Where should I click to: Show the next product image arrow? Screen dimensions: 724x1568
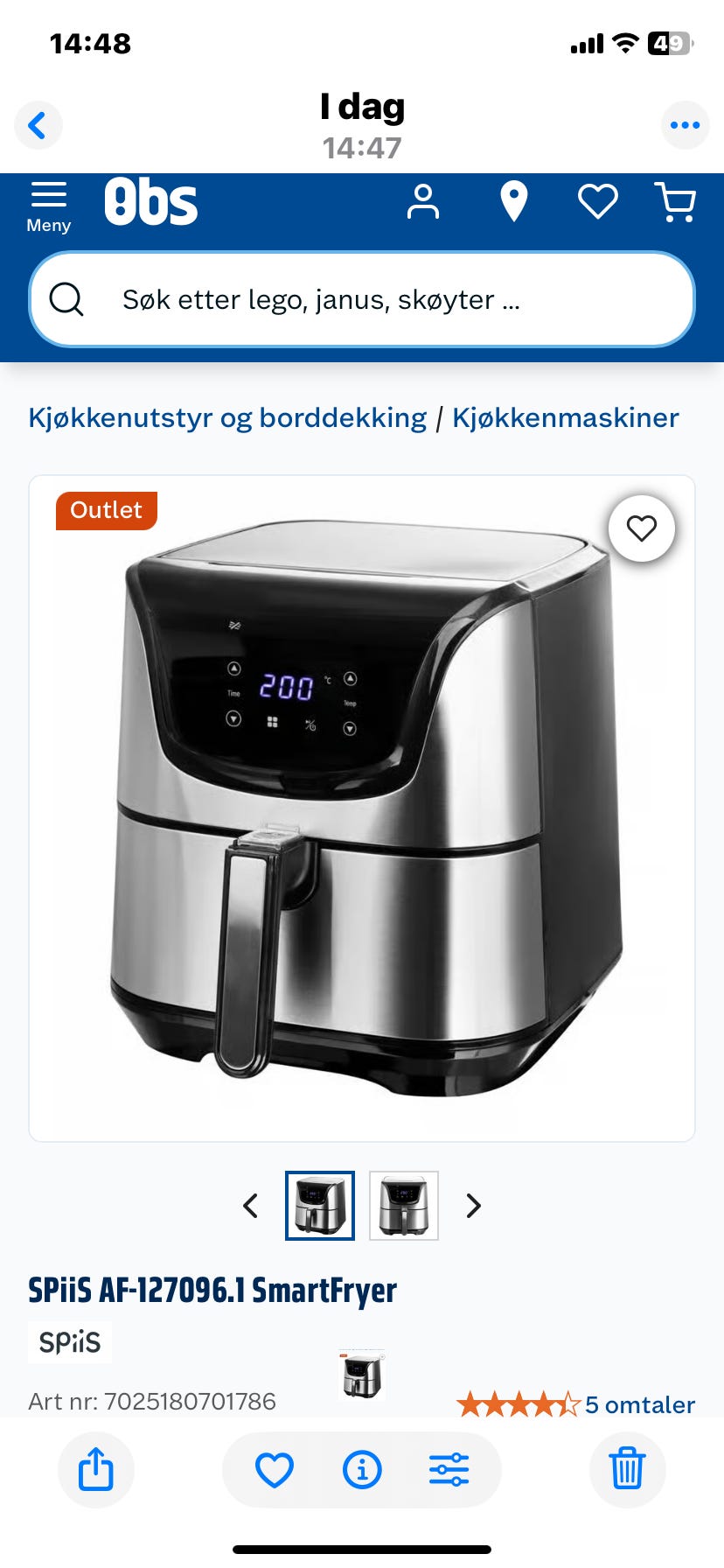(474, 1206)
